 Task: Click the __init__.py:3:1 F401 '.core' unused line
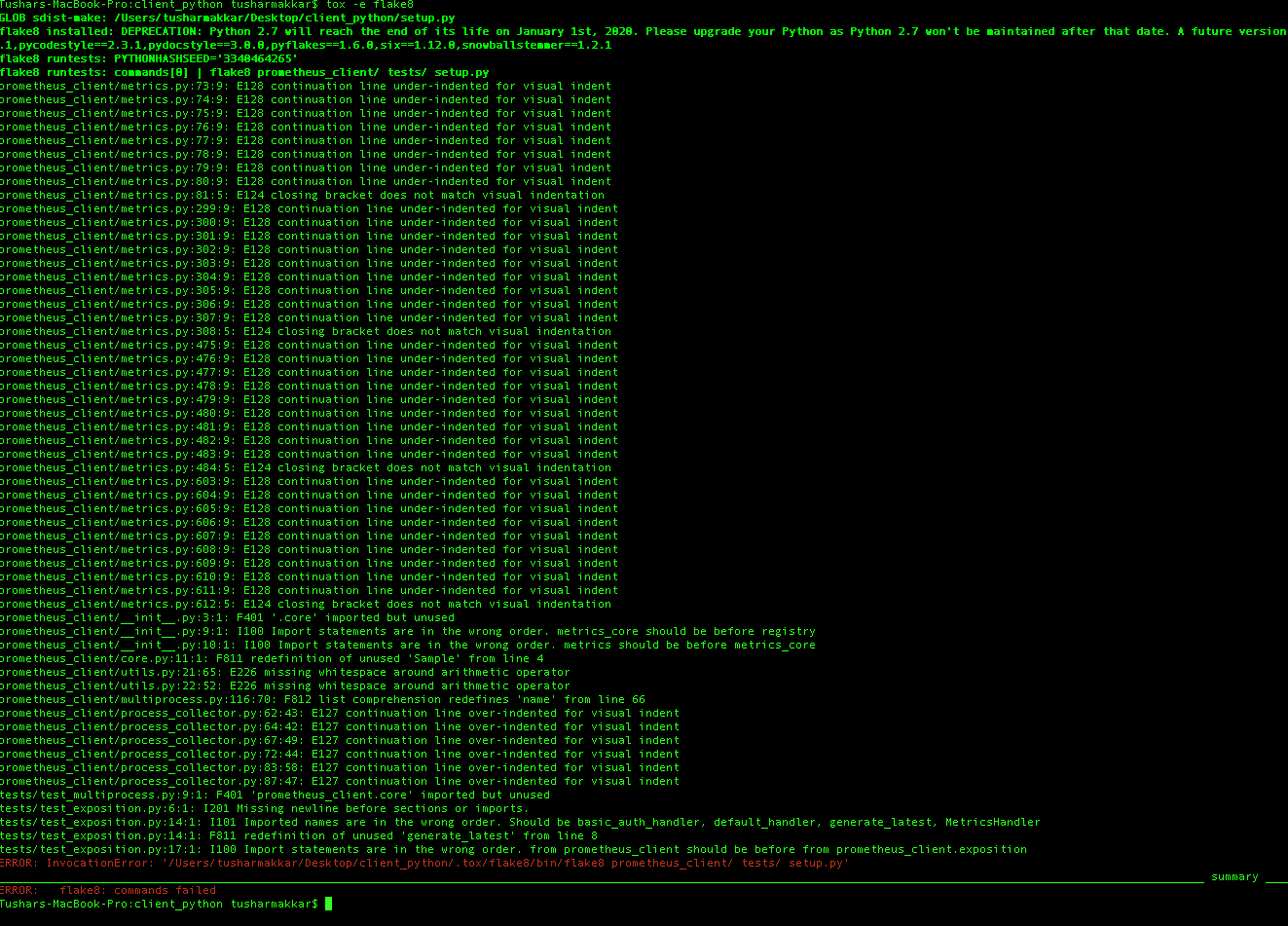[x=227, y=618]
